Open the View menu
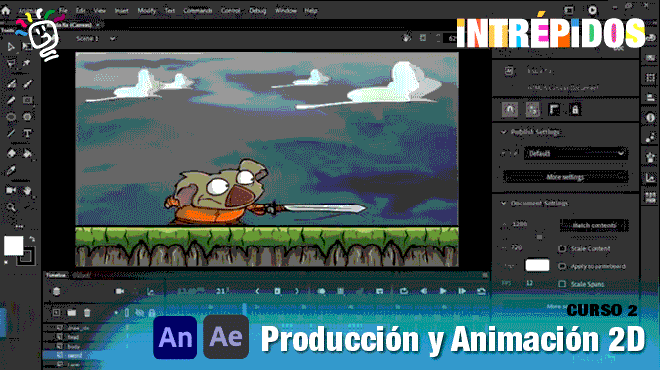 tap(100, 11)
